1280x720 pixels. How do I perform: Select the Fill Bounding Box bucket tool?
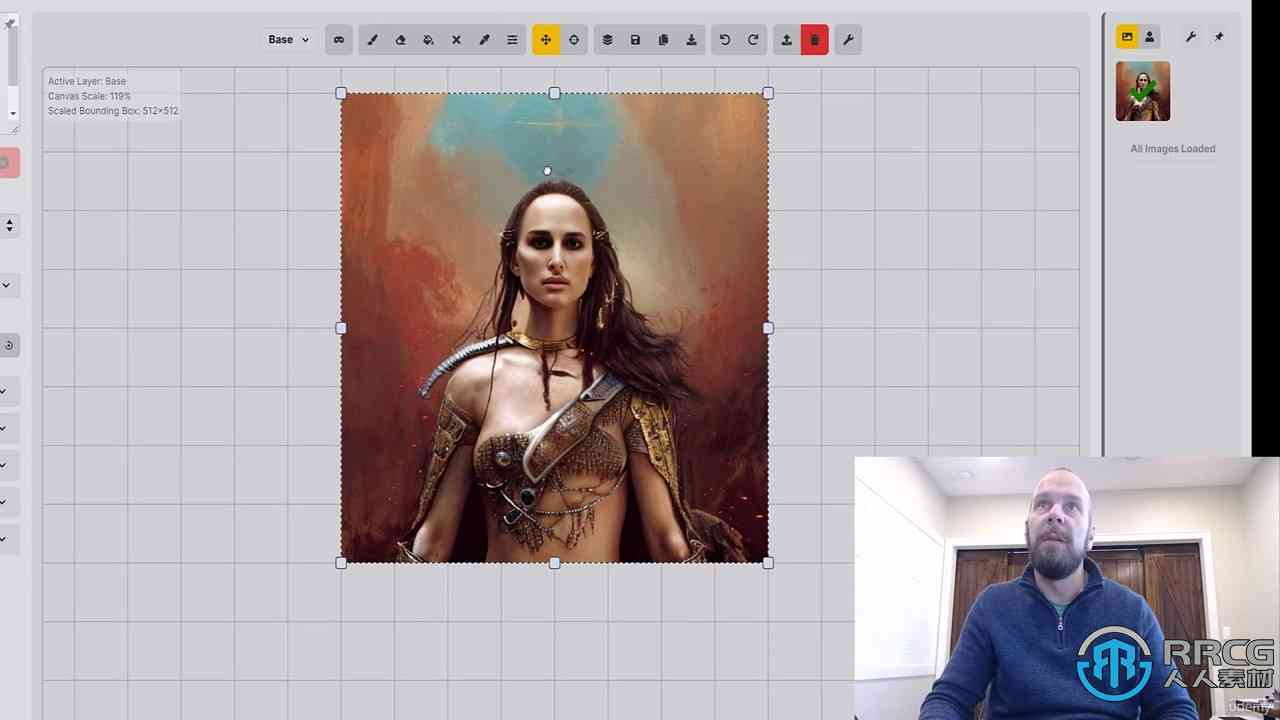(428, 40)
